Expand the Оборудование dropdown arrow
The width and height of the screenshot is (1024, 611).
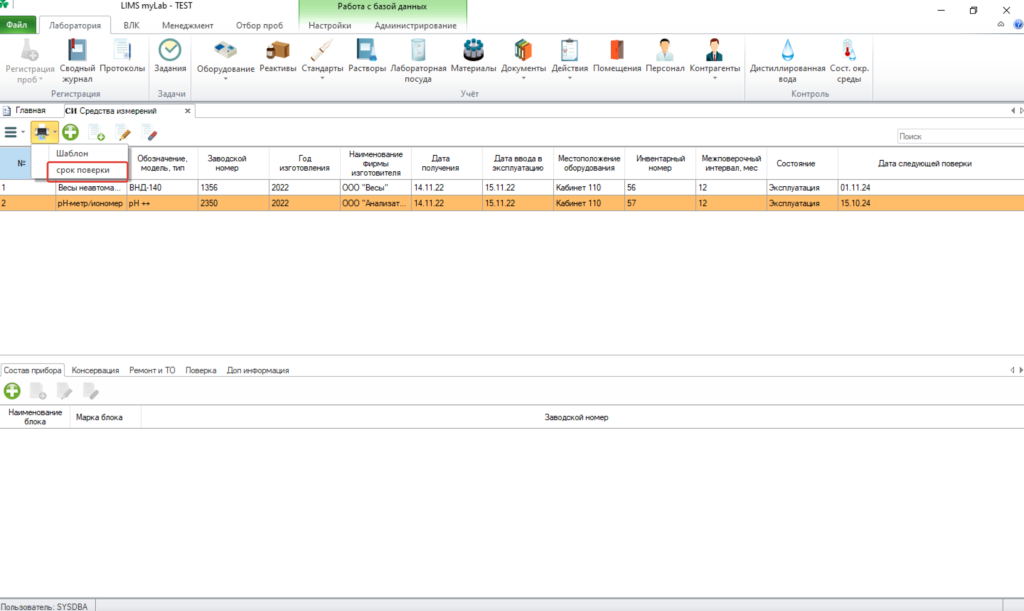(225, 79)
